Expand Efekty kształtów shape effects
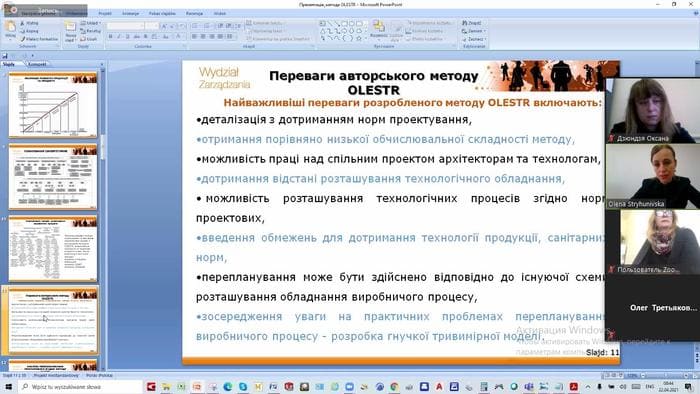 click(x=425, y=39)
